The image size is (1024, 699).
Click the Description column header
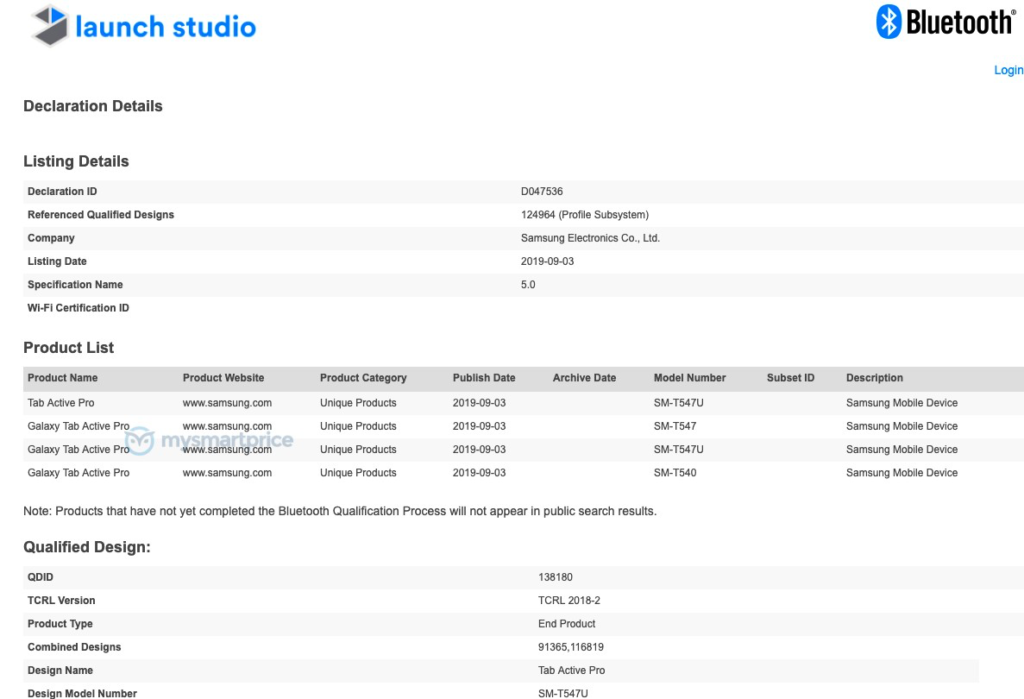874,378
